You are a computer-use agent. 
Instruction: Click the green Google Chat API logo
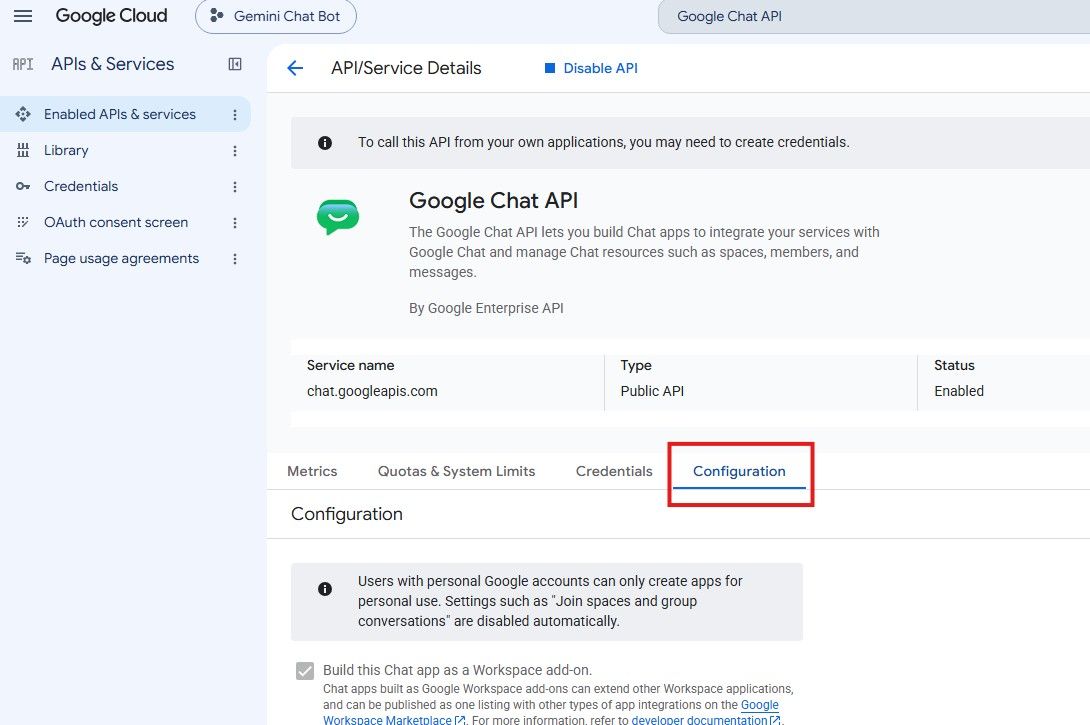click(x=338, y=217)
